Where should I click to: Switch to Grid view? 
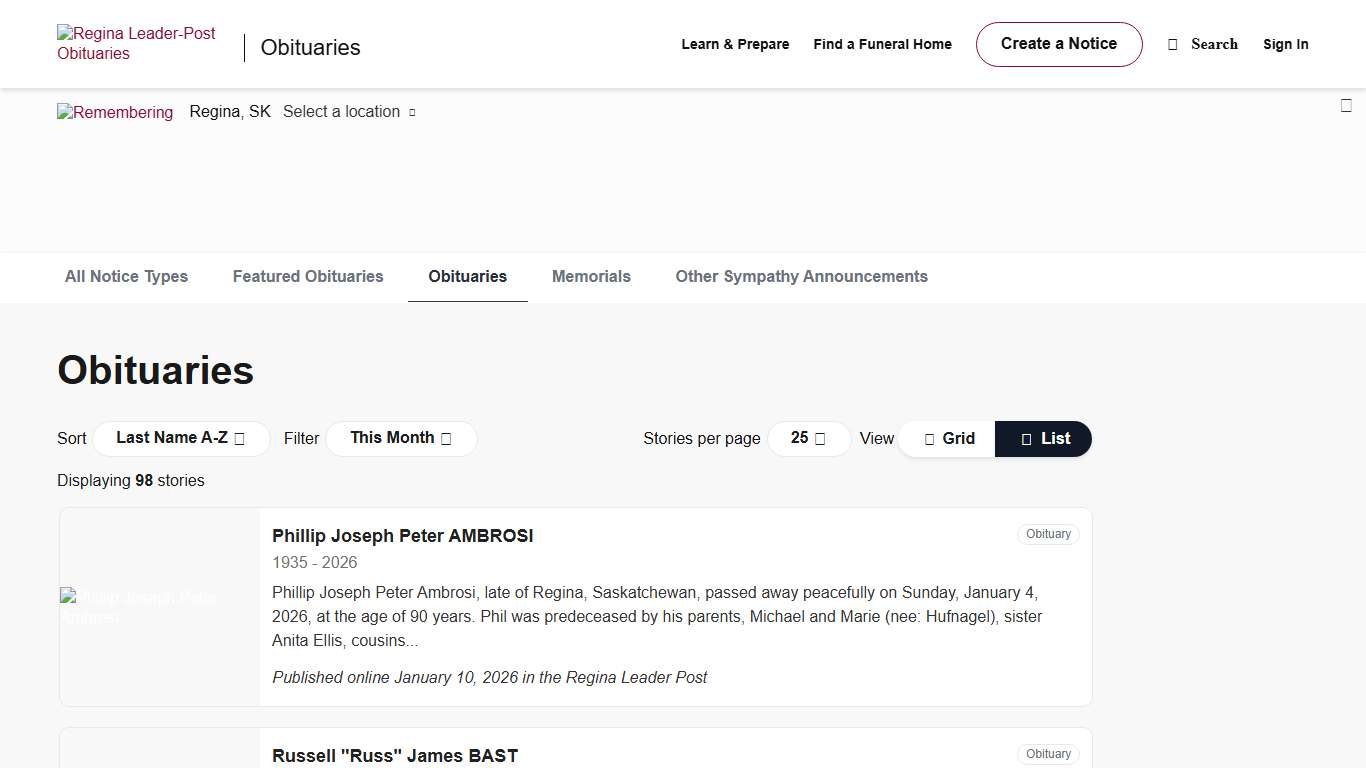pos(947,439)
